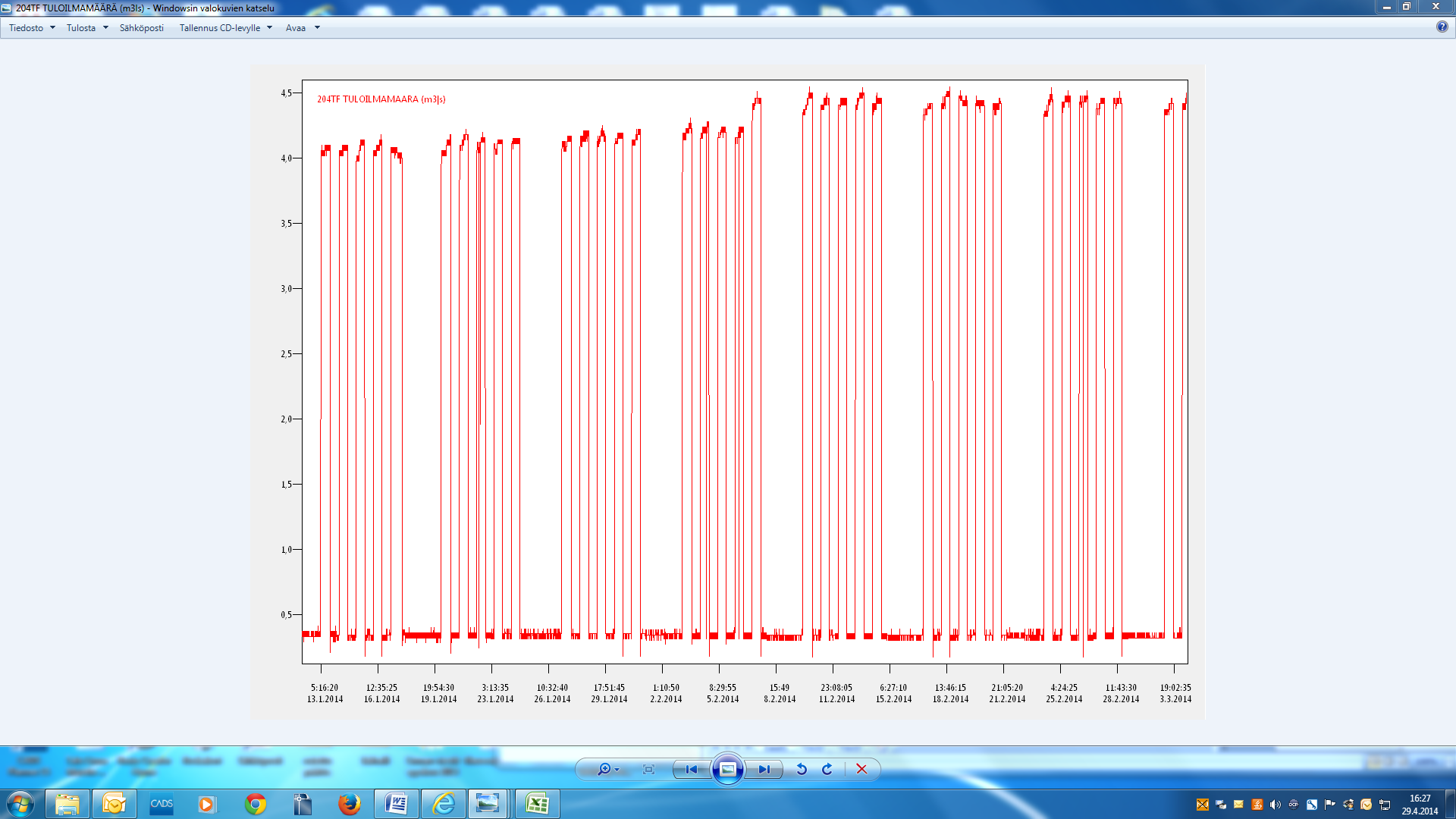Open the Tulosta menu
1456x819 pixels.
click(x=81, y=28)
